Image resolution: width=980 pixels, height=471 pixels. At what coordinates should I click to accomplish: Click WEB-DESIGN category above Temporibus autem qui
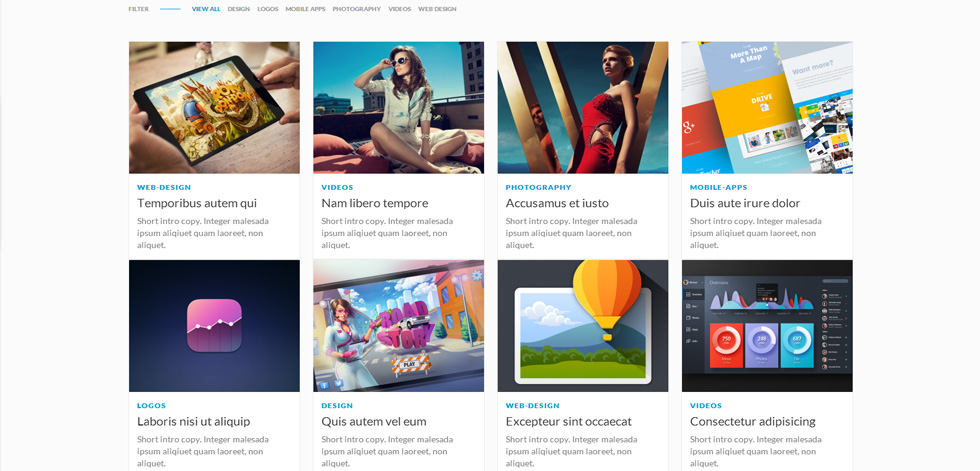164,187
